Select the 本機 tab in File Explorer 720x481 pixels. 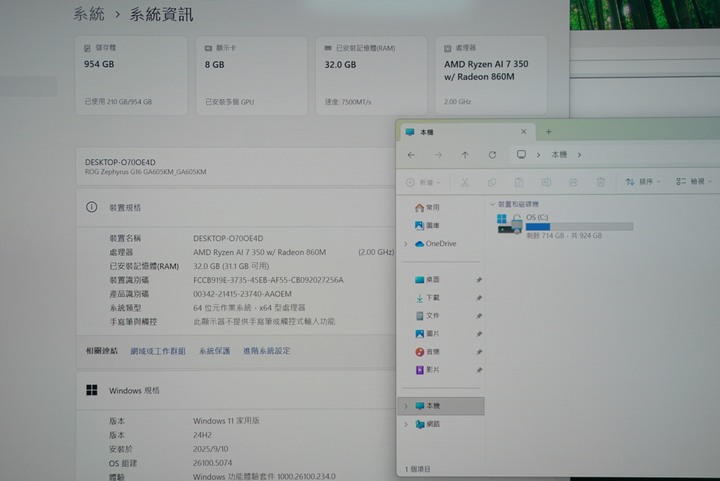coord(466,132)
